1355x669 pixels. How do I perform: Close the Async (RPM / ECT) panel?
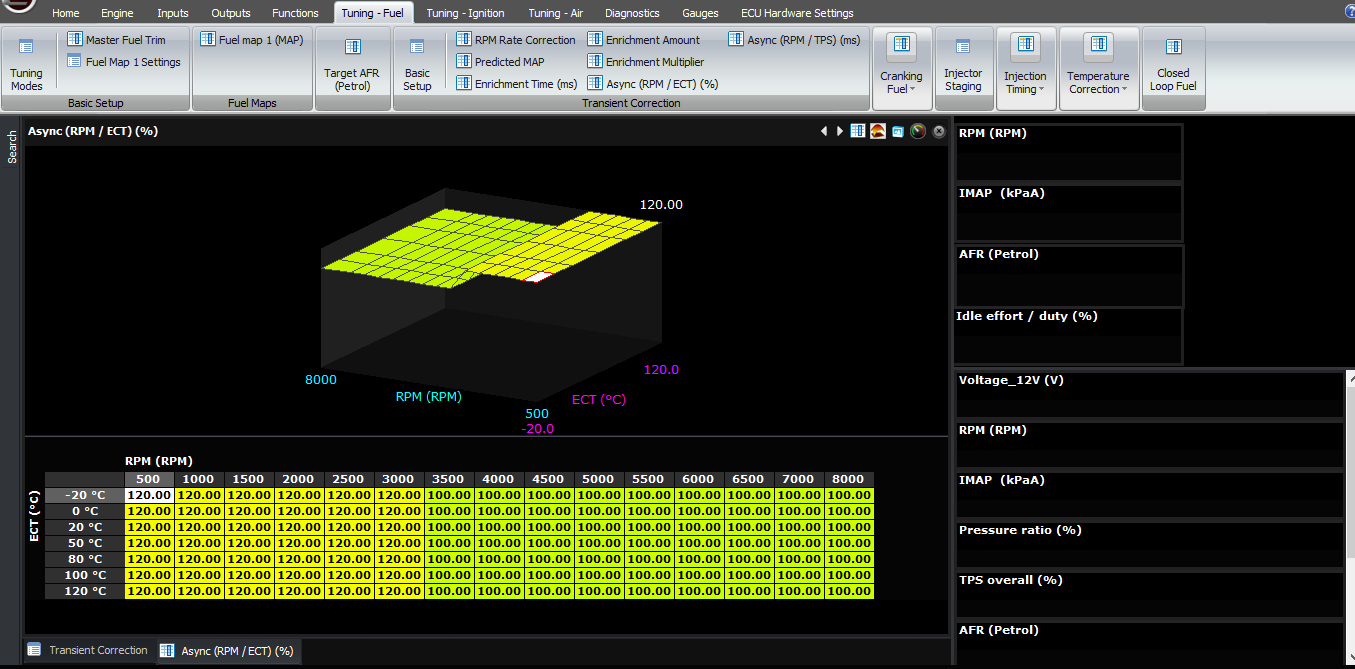point(939,131)
